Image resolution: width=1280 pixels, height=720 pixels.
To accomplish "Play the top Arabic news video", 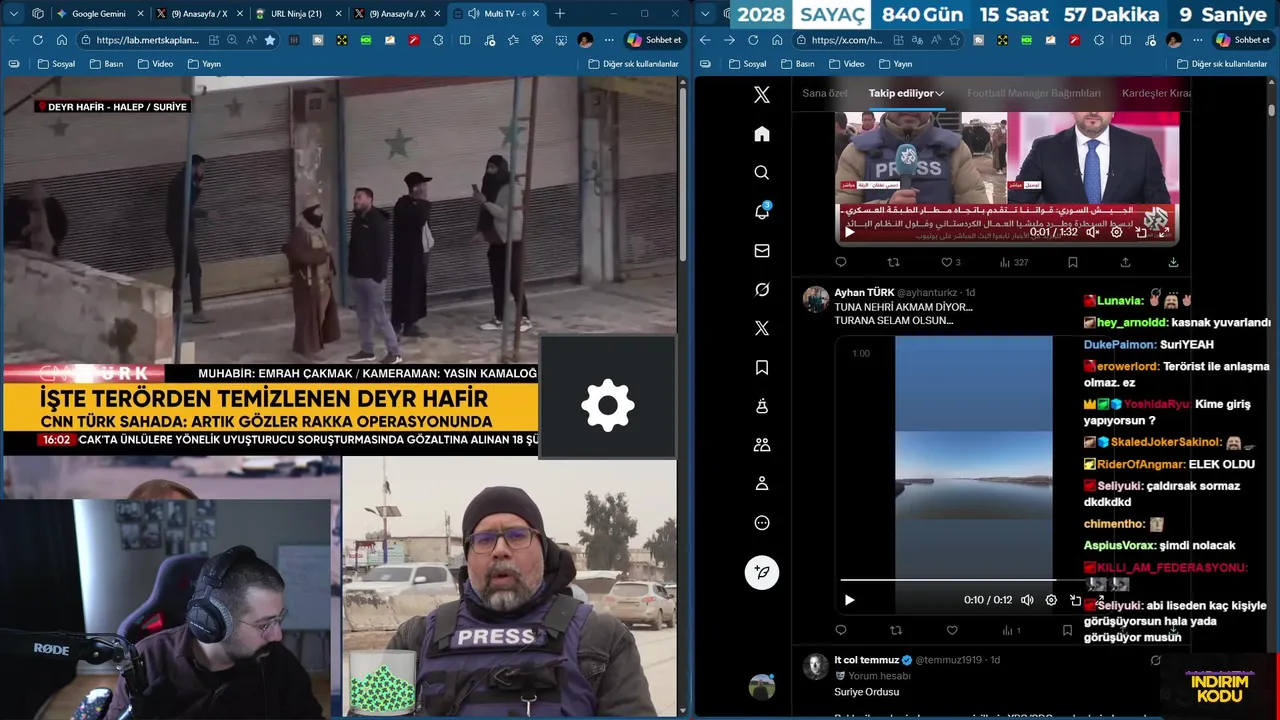I will pyautogui.click(x=850, y=232).
